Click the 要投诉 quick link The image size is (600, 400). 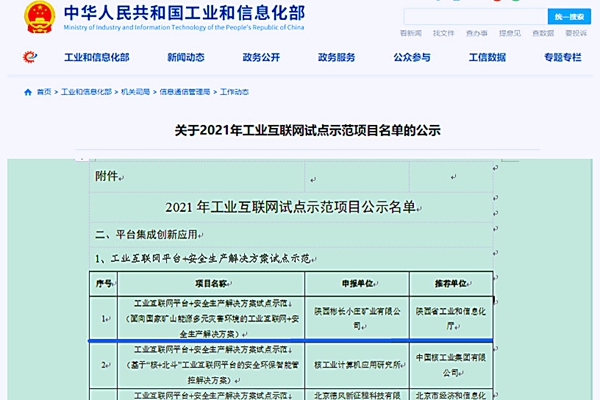click(x=576, y=33)
